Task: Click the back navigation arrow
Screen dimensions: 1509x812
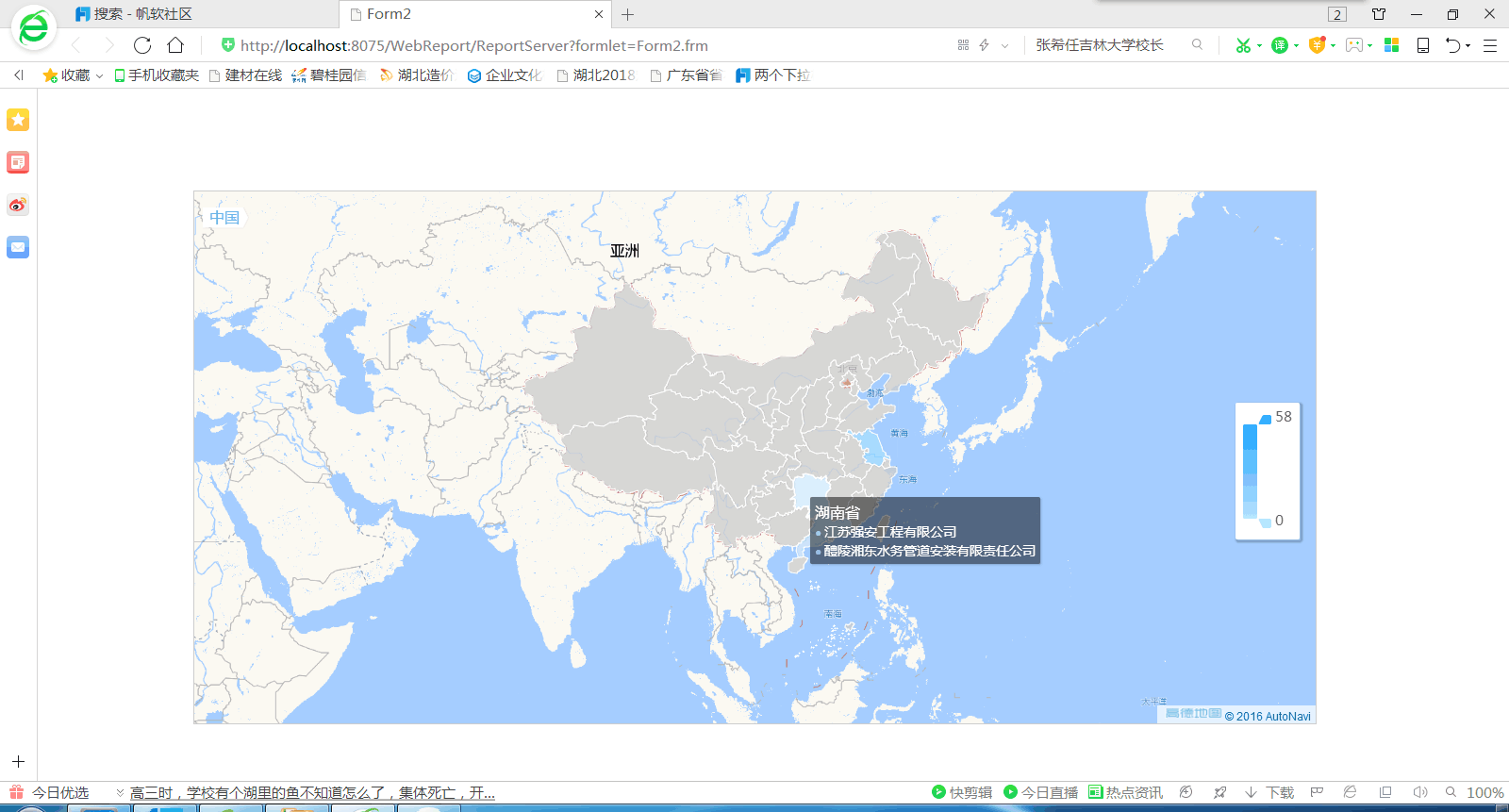Action: tap(76, 45)
